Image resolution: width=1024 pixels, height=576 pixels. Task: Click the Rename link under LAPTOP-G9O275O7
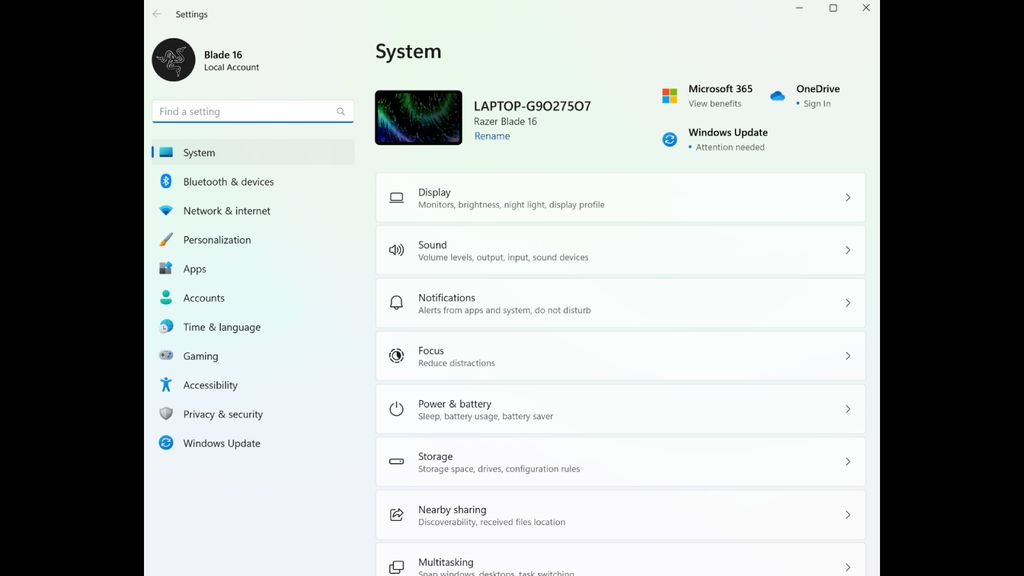pyautogui.click(x=492, y=135)
